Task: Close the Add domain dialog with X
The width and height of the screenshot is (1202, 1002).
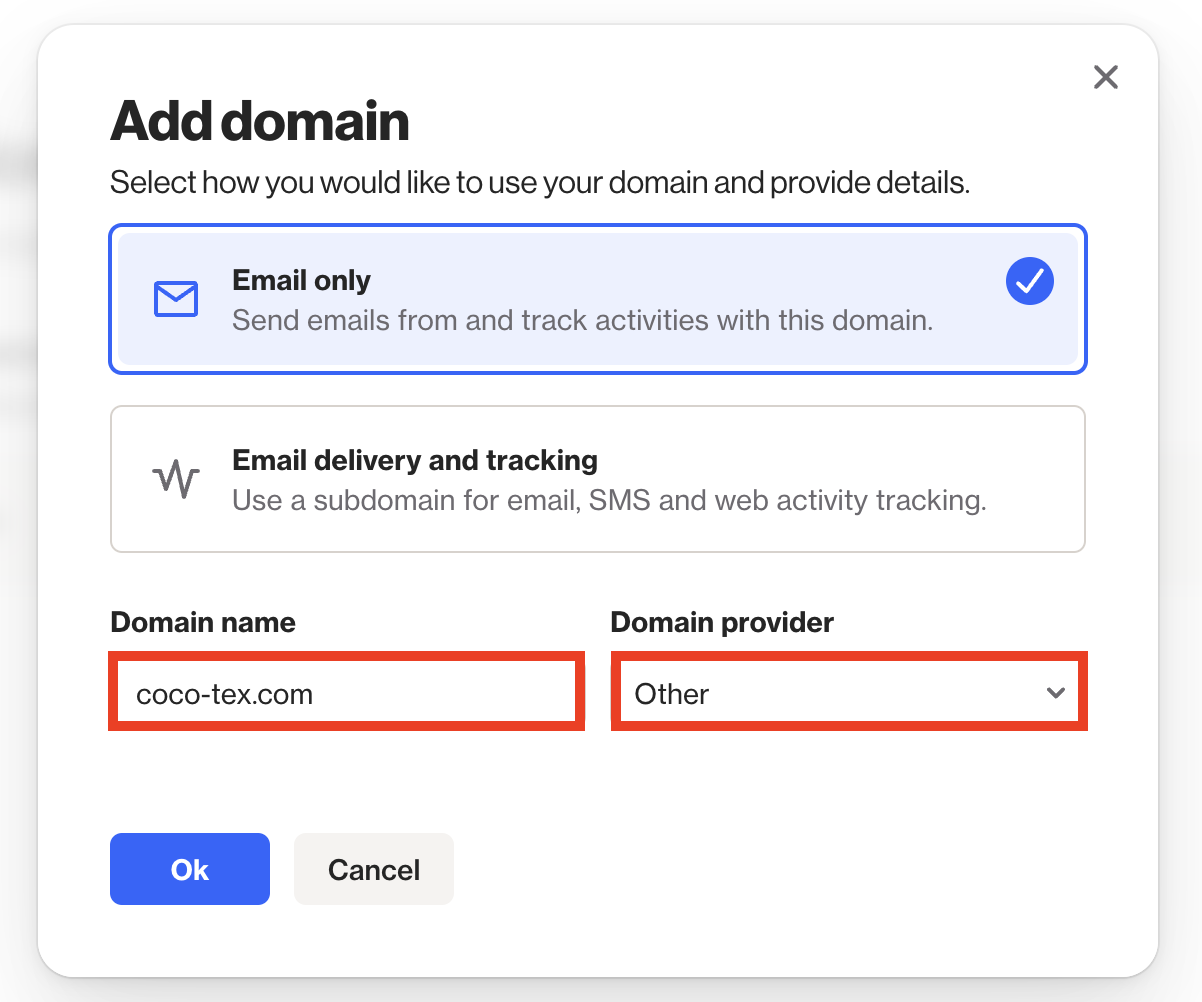Action: click(1105, 77)
